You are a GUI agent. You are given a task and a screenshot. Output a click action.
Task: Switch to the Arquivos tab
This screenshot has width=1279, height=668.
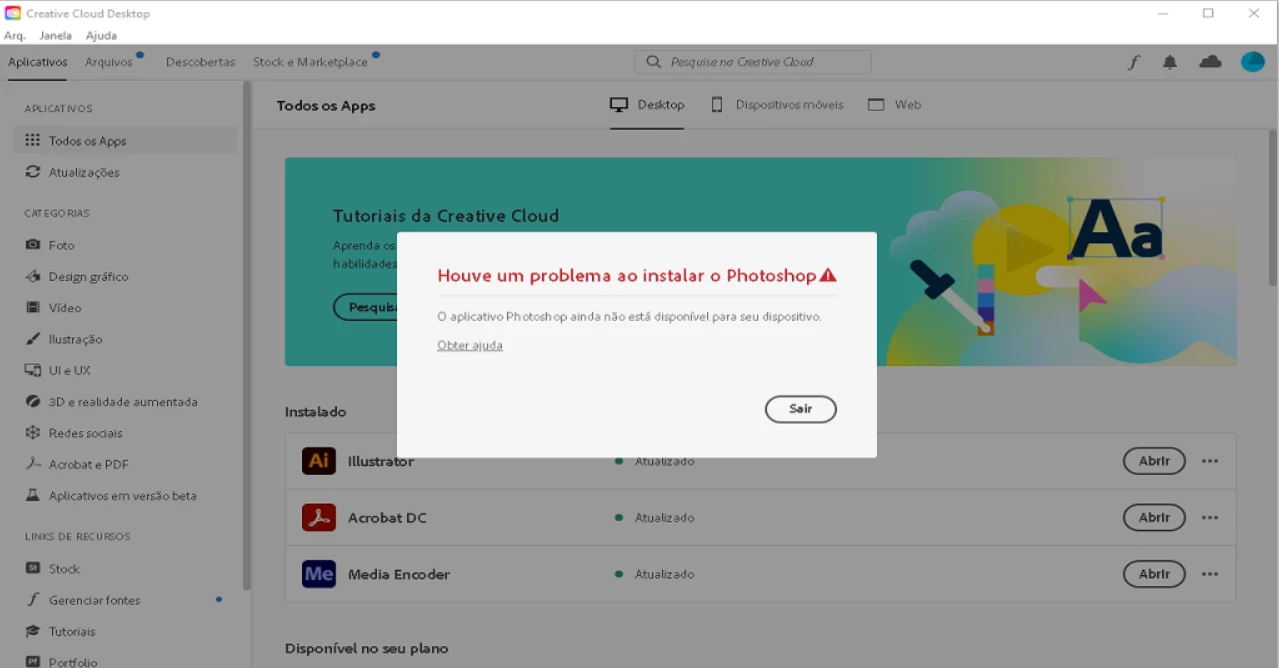109,62
